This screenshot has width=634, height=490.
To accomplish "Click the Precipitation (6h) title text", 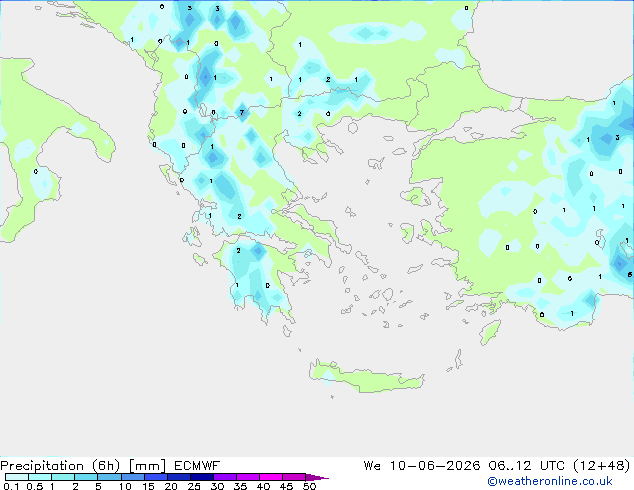I will coord(60,466).
